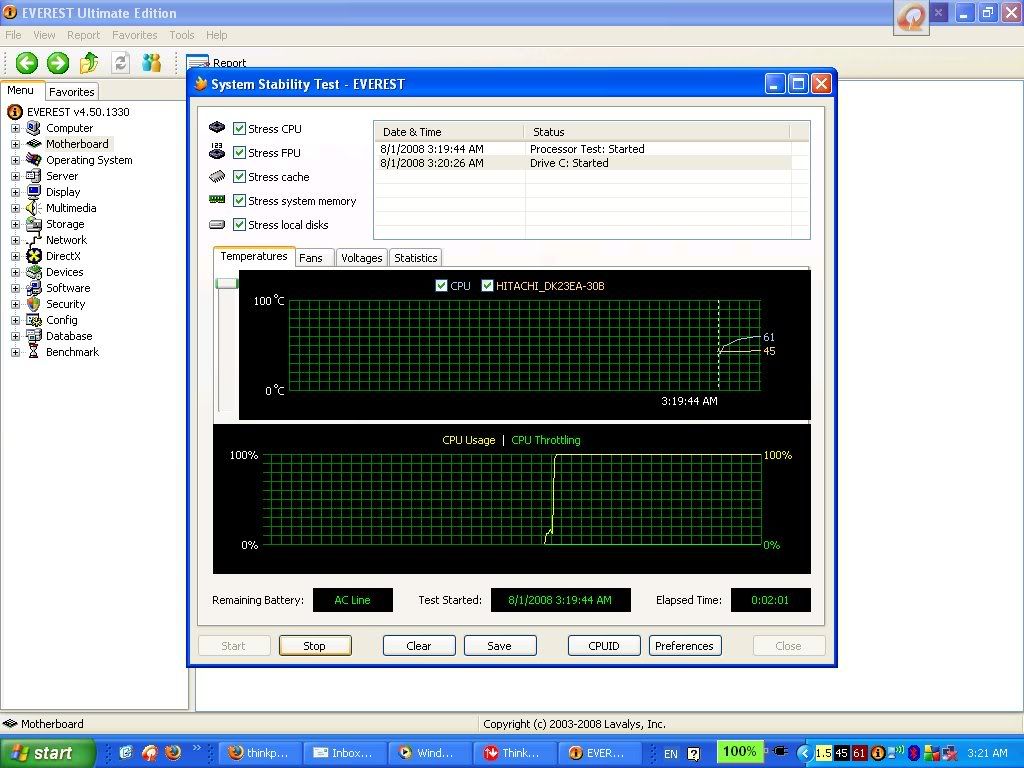Toggle CPU temperature graph checkbox
Image resolution: width=1024 pixels, height=768 pixels.
(441, 285)
